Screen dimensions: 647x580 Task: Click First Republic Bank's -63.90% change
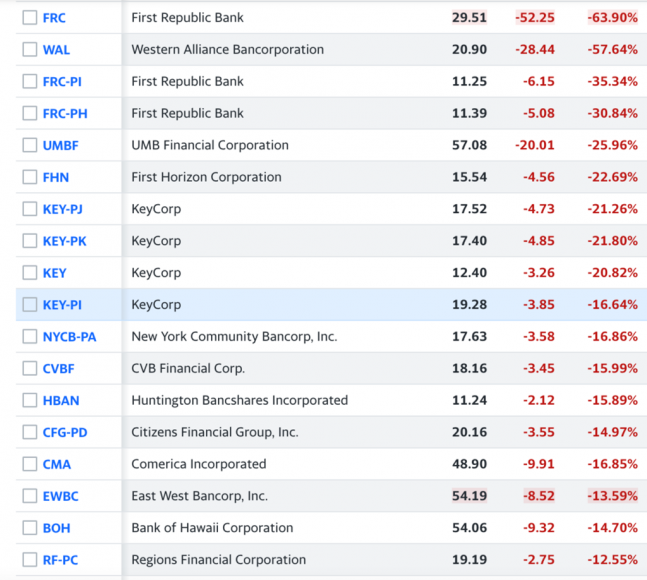(612, 18)
